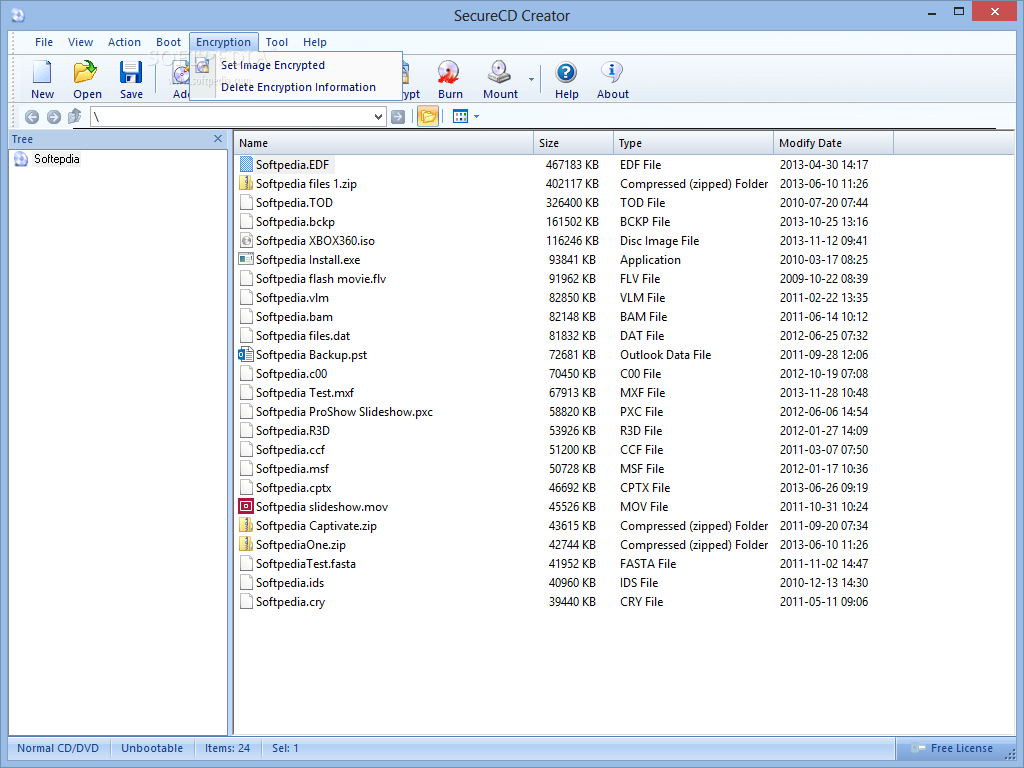The image size is (1024, 768).
Task: Click the Burn disc toolbar icon
Action: (x=449, y=72)
